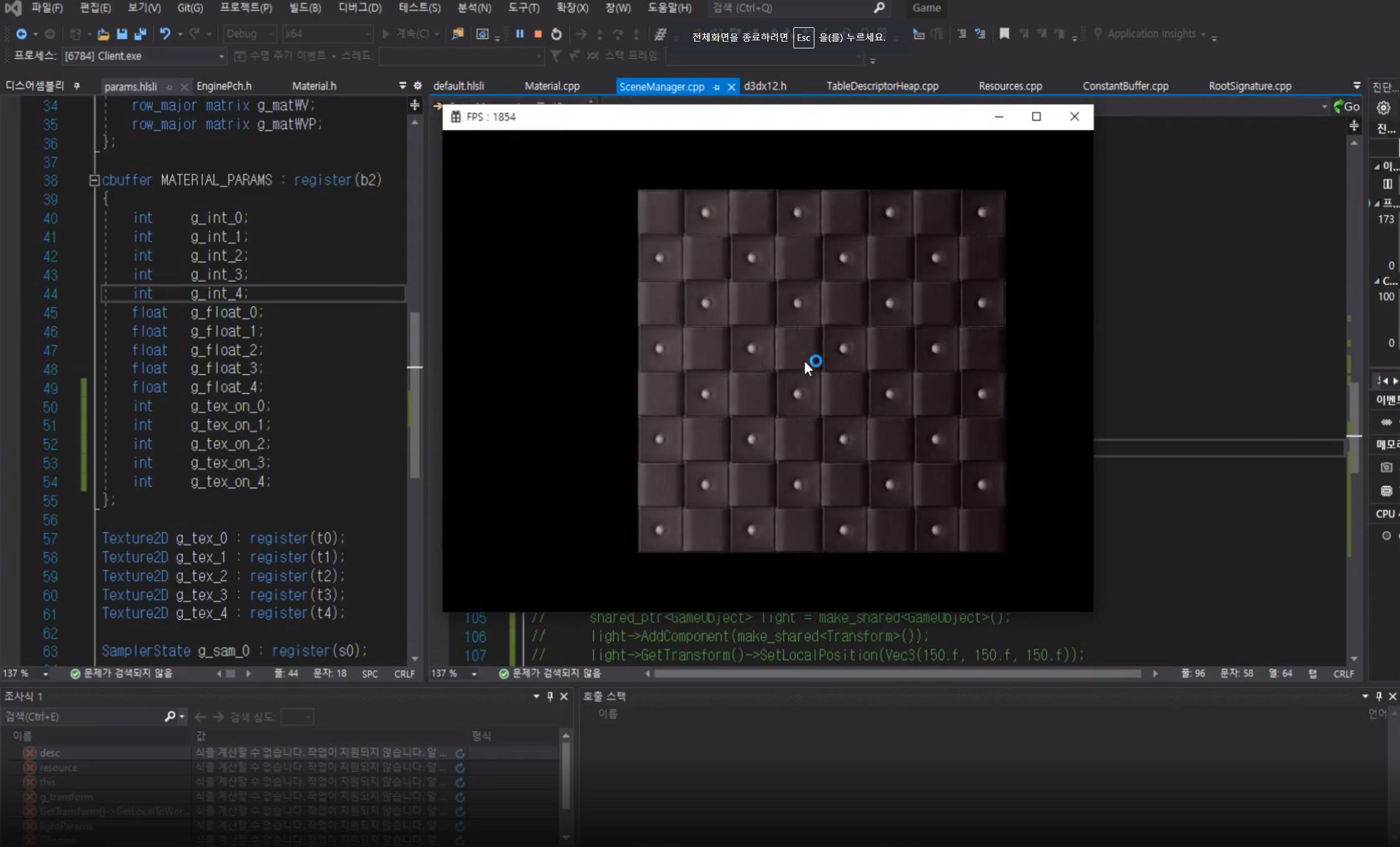Click the Break All (pause) debugging icon

pyautogui.click(x=520, y=34)
